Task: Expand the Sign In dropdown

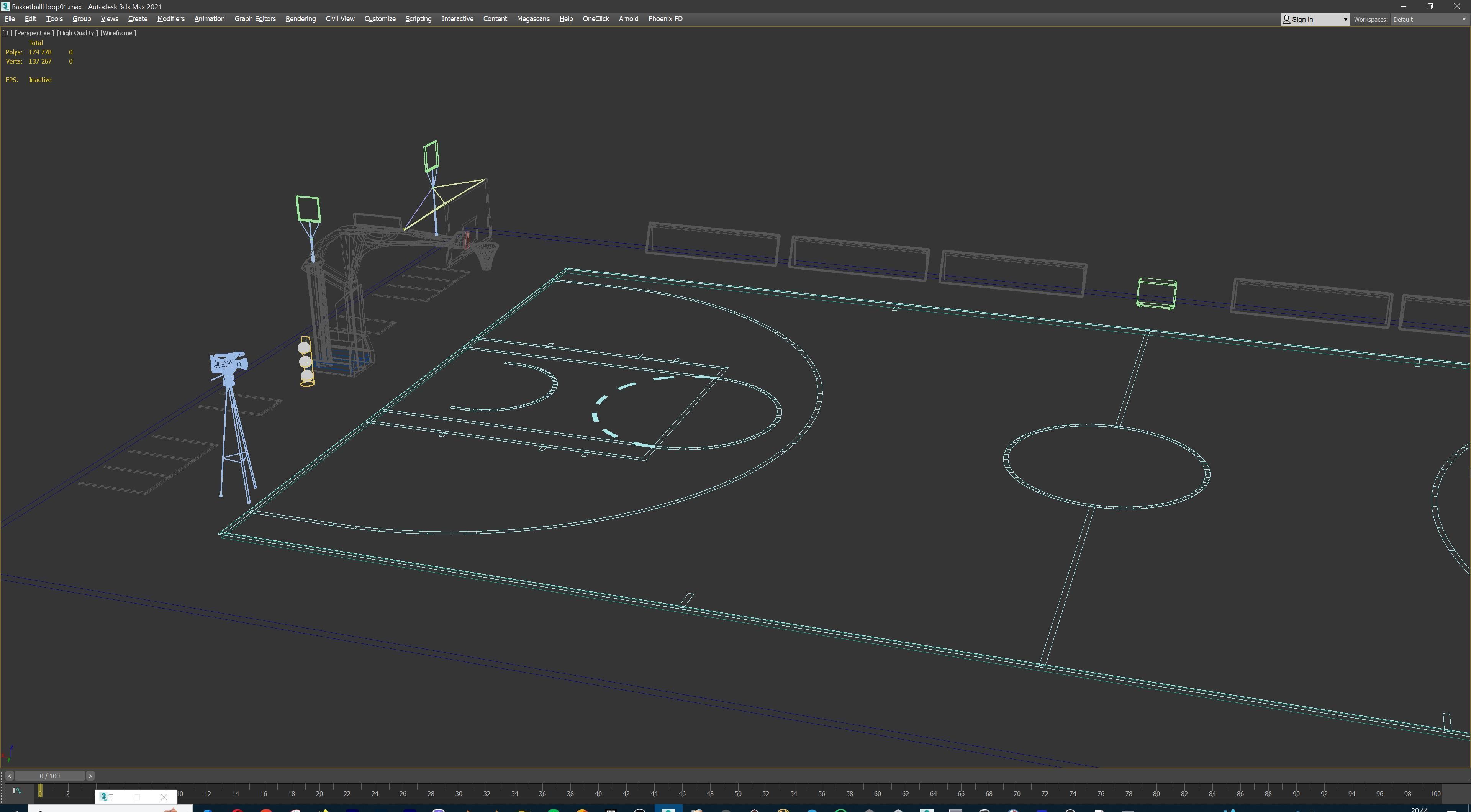Action: click(x=1315, y=20)
